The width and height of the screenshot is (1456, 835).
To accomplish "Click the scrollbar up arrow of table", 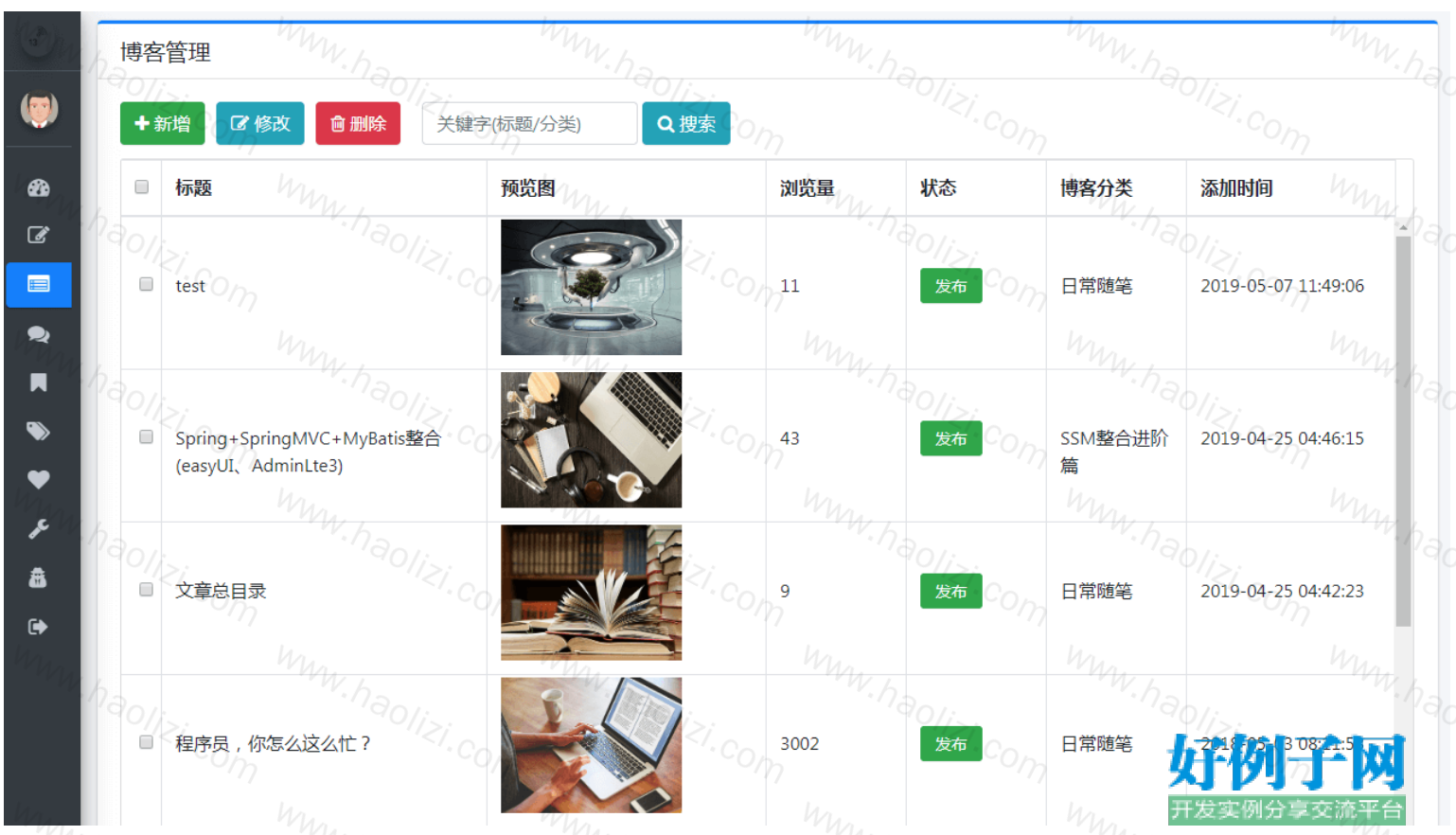I will [1403, 226].
